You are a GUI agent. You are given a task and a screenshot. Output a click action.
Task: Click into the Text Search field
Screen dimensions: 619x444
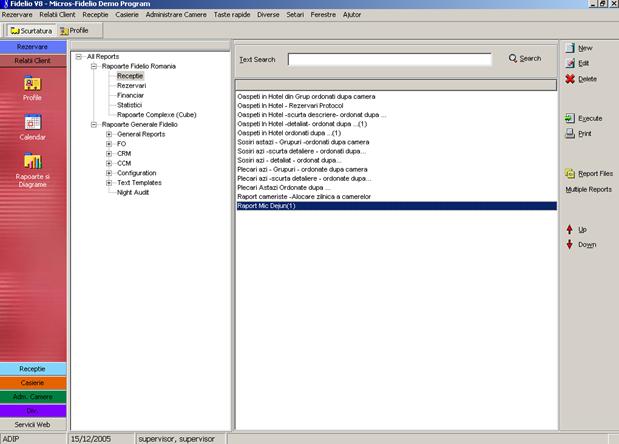pyautogui.click(x=390, y=60)
